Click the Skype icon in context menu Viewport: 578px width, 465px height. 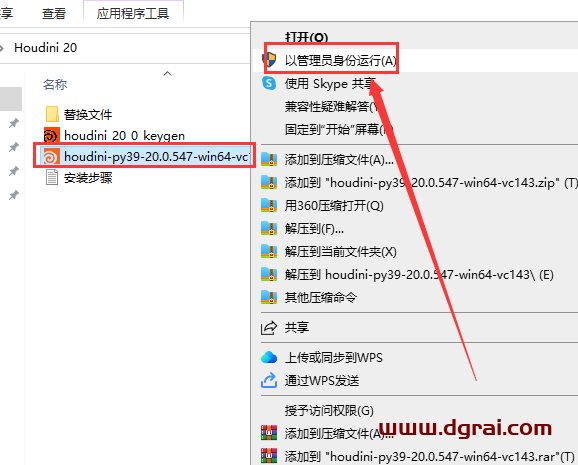click(269, 83)
